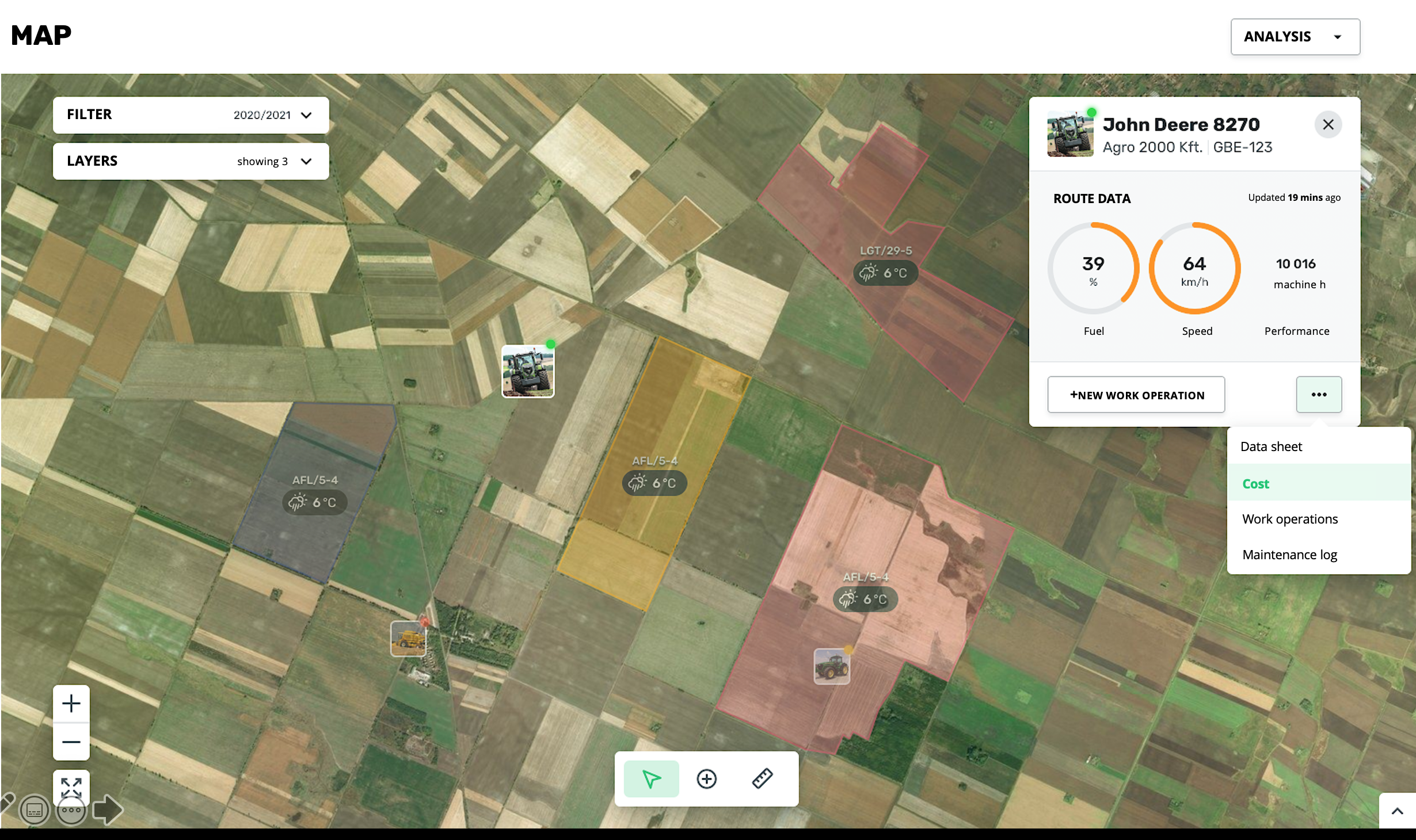
Task: Click the New Work Operation button
Action: (x=1136, y=395)
